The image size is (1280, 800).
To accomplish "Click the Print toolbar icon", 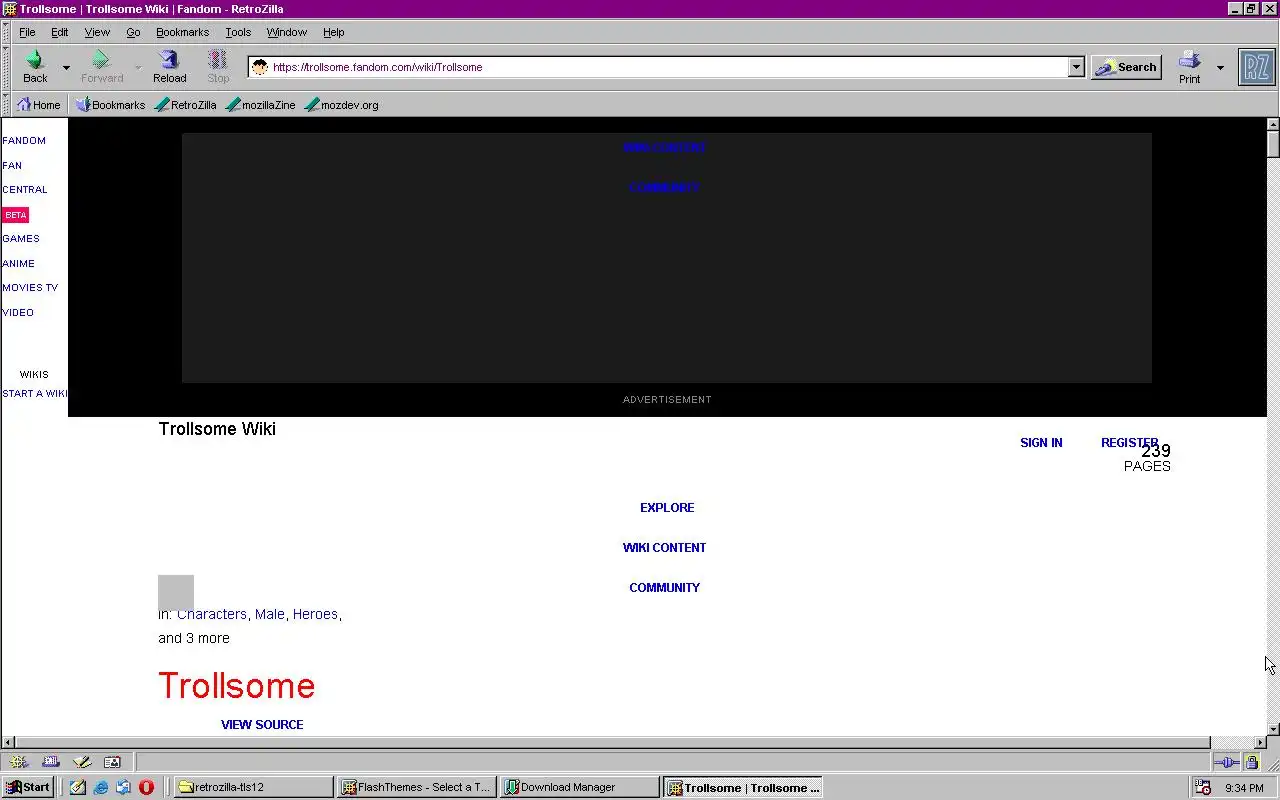I will coord(1189,60).
